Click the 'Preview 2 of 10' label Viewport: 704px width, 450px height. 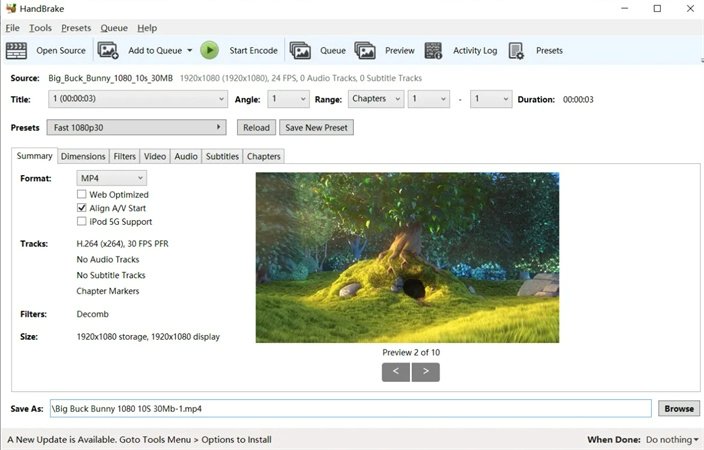[411, 353]
